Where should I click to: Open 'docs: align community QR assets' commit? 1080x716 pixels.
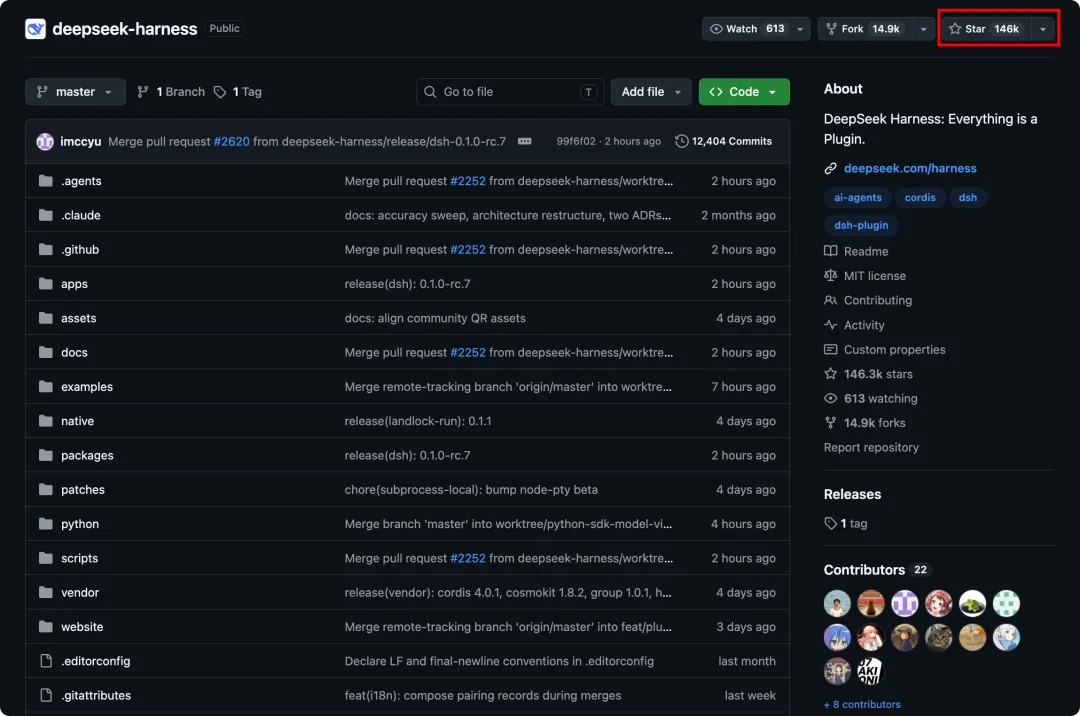(x=435, y=318)
